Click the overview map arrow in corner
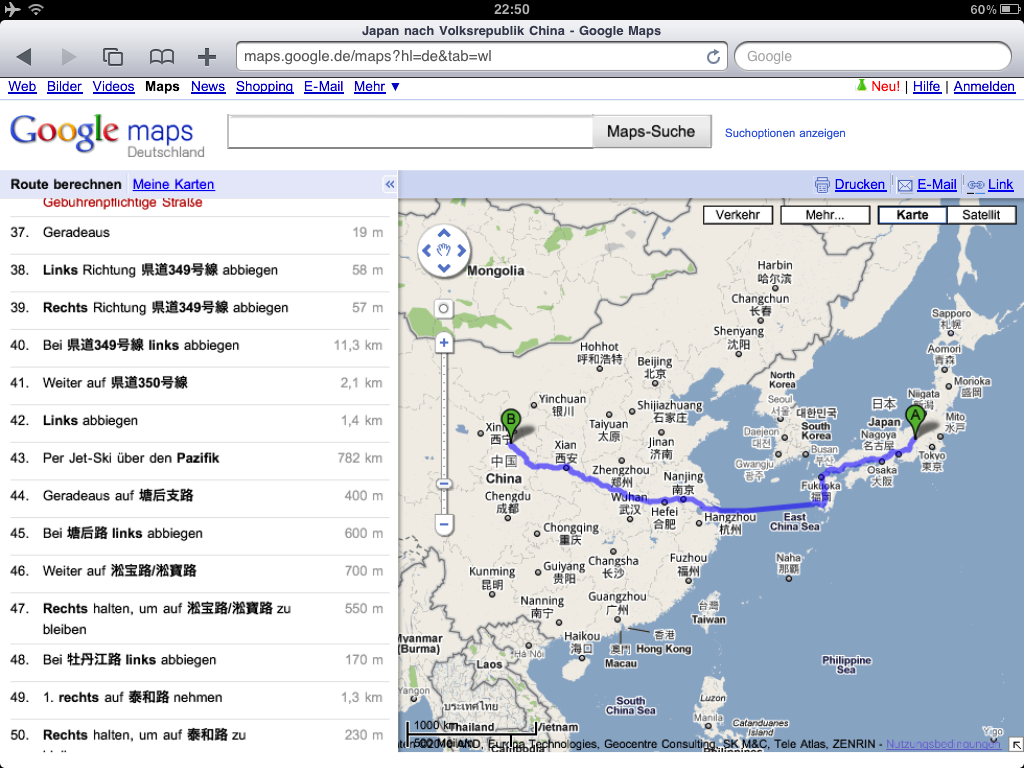 click(1016, 744)
